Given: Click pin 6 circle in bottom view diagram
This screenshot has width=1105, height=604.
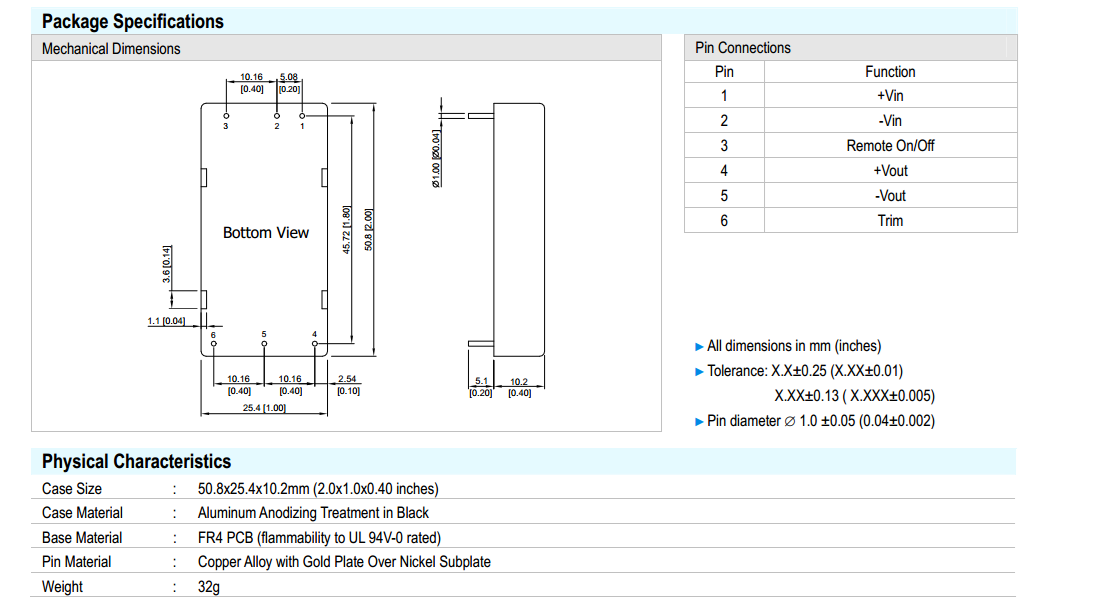Looking at the screenshot, I should (x=214, y=344).
